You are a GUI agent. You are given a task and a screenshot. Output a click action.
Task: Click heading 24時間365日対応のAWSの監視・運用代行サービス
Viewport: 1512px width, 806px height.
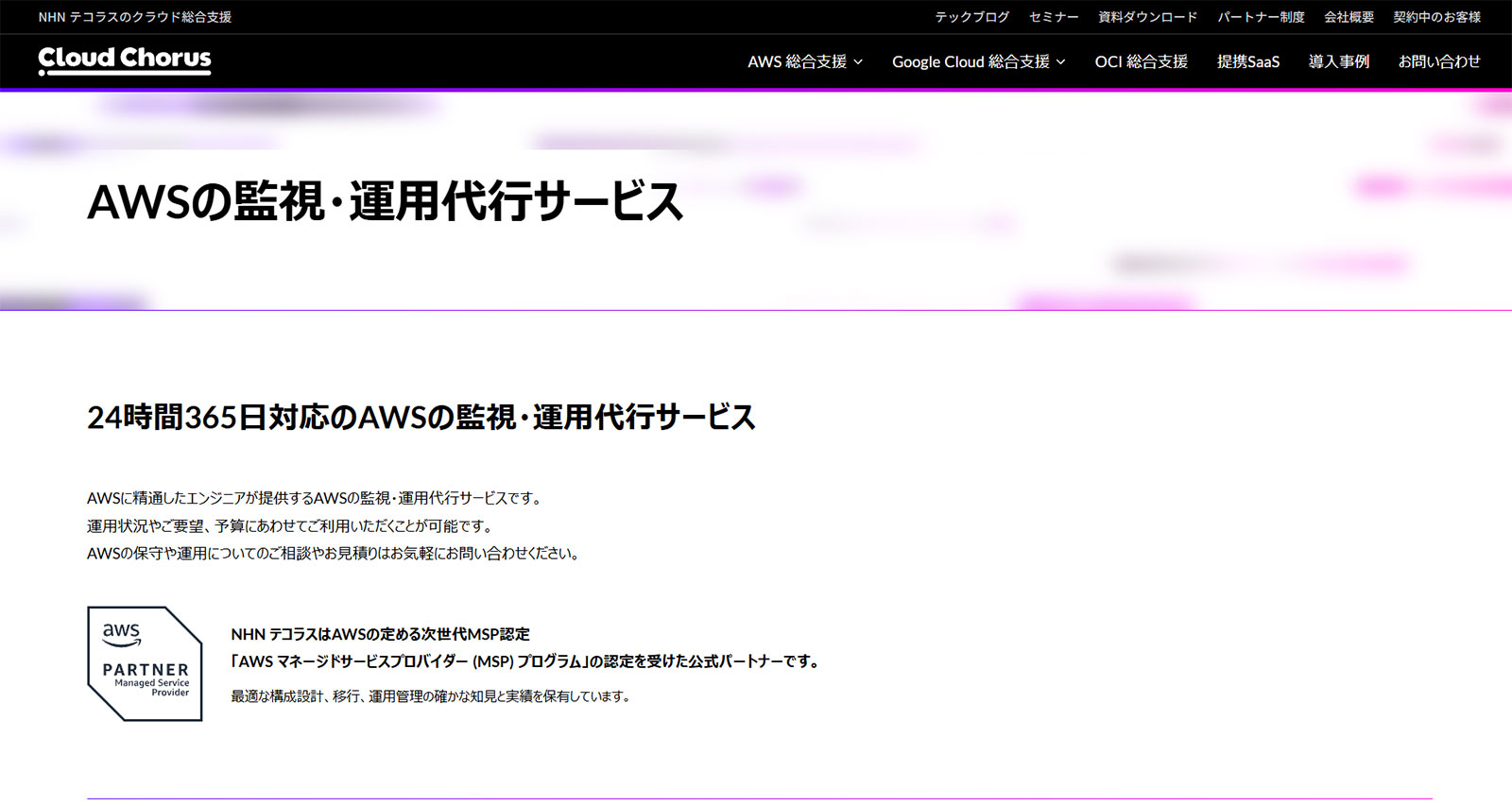pyautogui.click(x=421, y=417)
